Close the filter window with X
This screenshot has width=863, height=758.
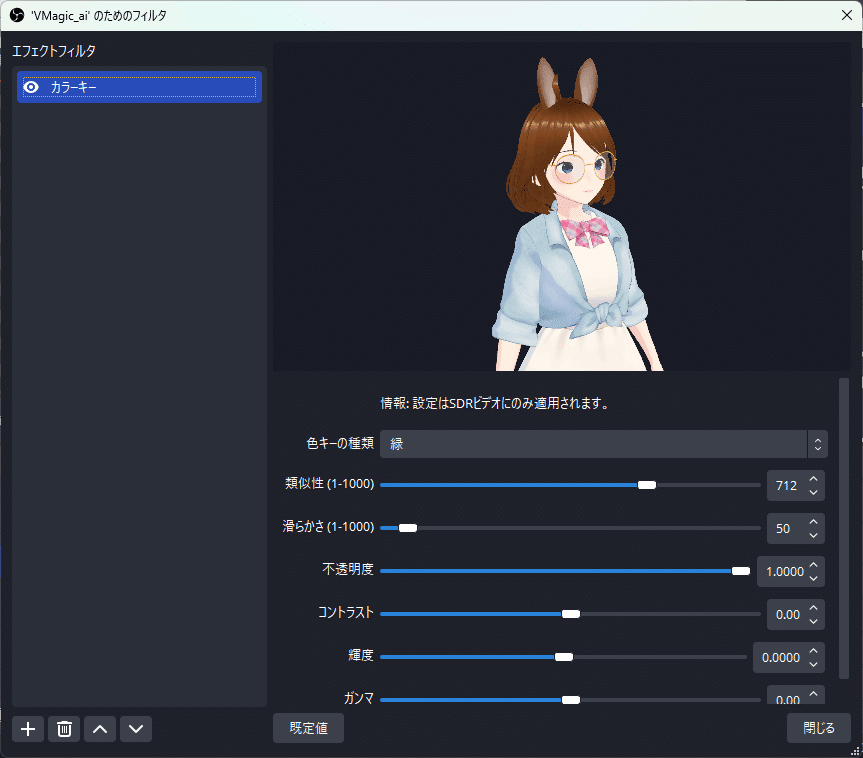click(847, 15)
